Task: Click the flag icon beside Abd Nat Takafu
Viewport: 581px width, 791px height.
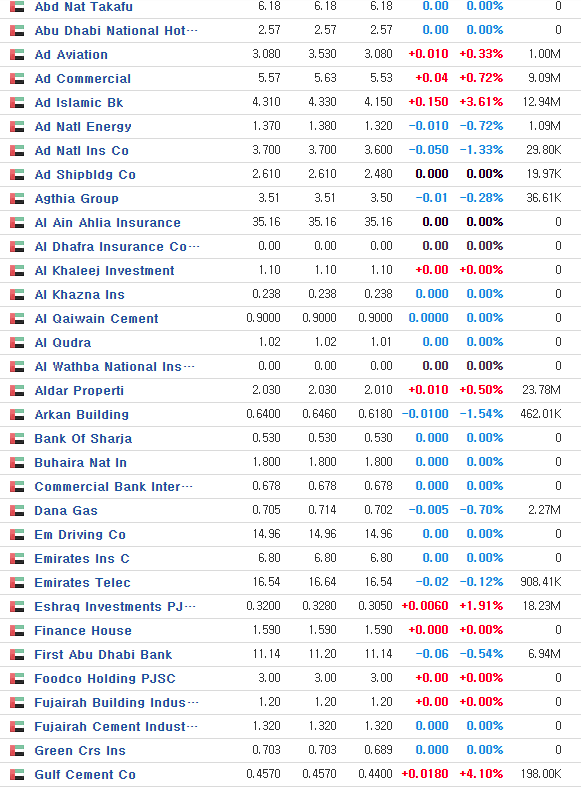Action: pos(17,7)
